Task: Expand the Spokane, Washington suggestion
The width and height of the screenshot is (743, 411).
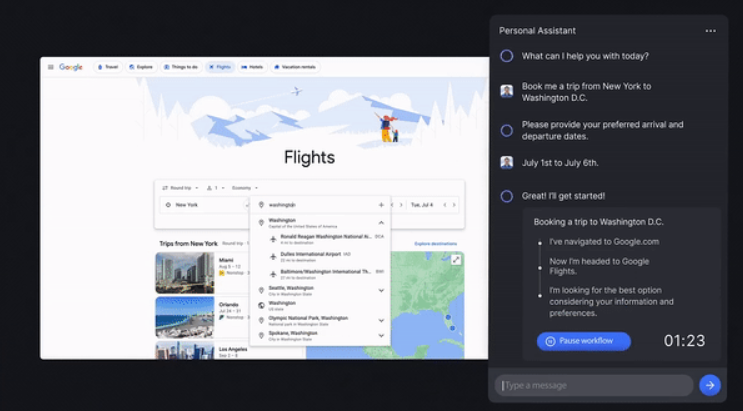Action: click(381, 336)
